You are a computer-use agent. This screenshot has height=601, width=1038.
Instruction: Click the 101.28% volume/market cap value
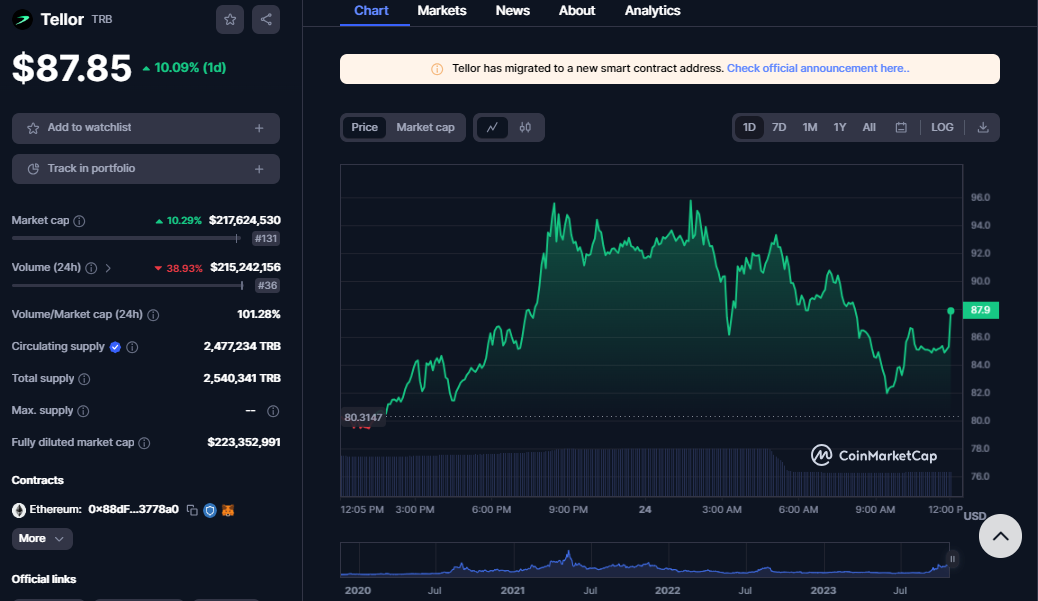point(259,314)
